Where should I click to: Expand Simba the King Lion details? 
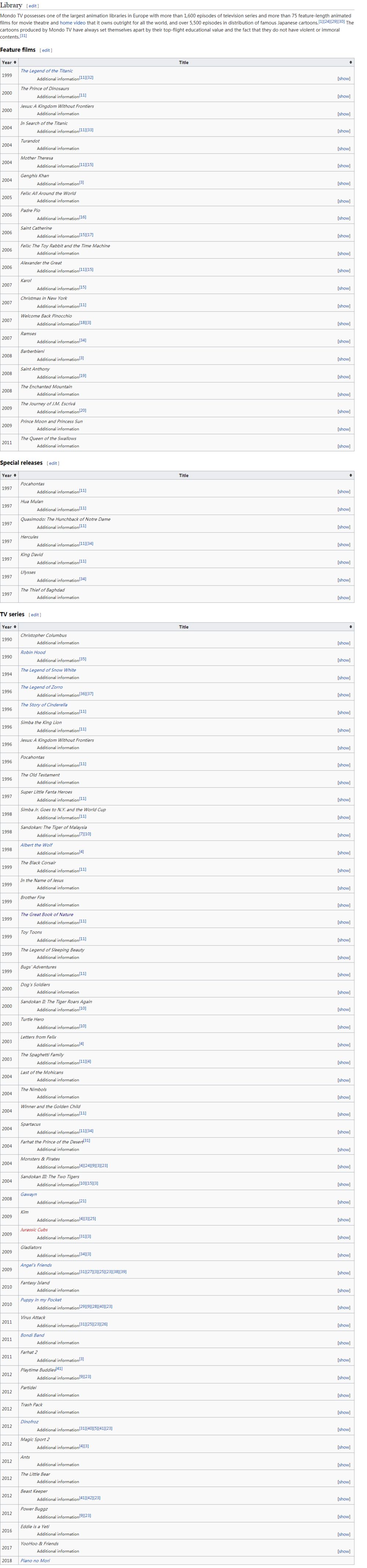(344, 730)
